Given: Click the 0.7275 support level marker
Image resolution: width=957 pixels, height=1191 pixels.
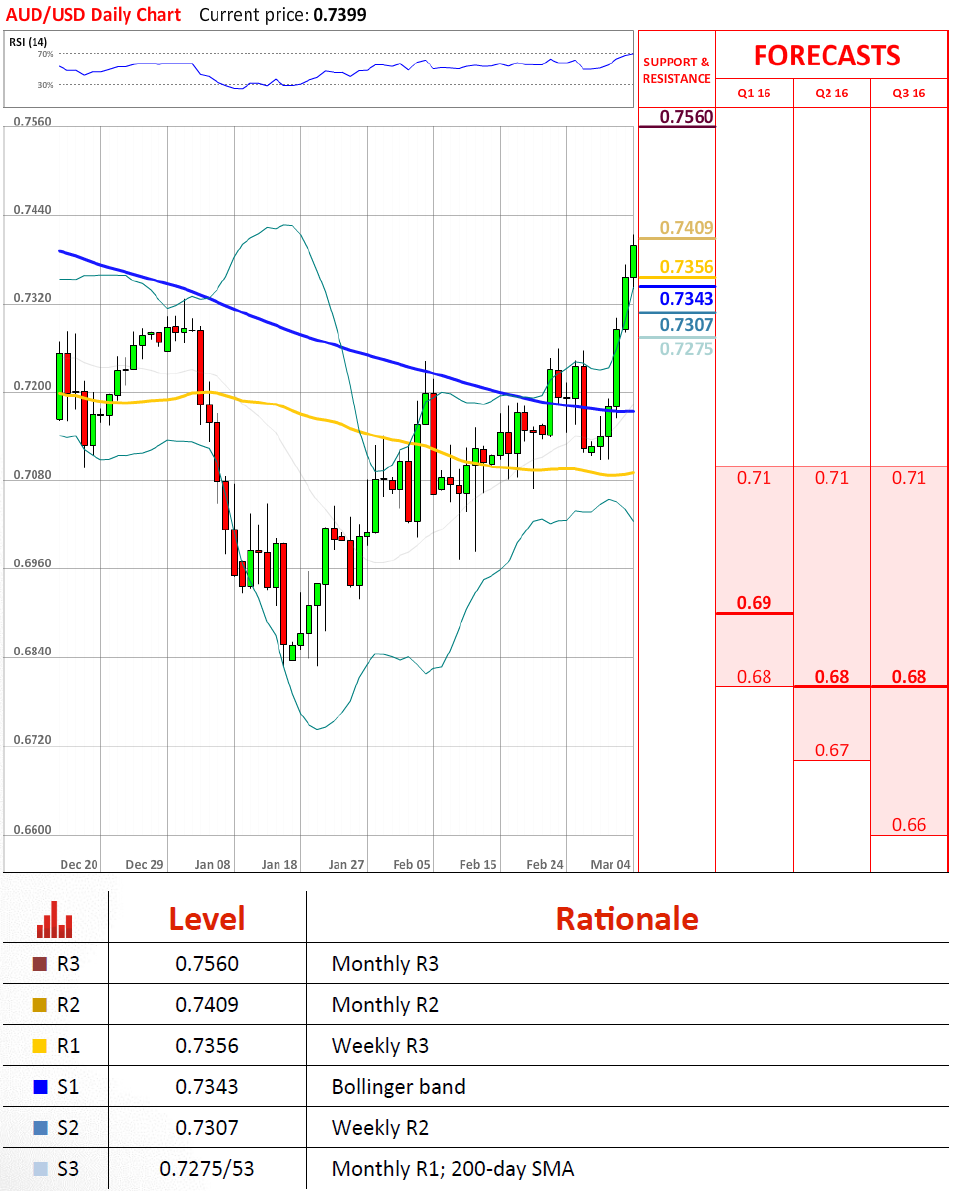Looking at the screenshot, I should [686, 349].
